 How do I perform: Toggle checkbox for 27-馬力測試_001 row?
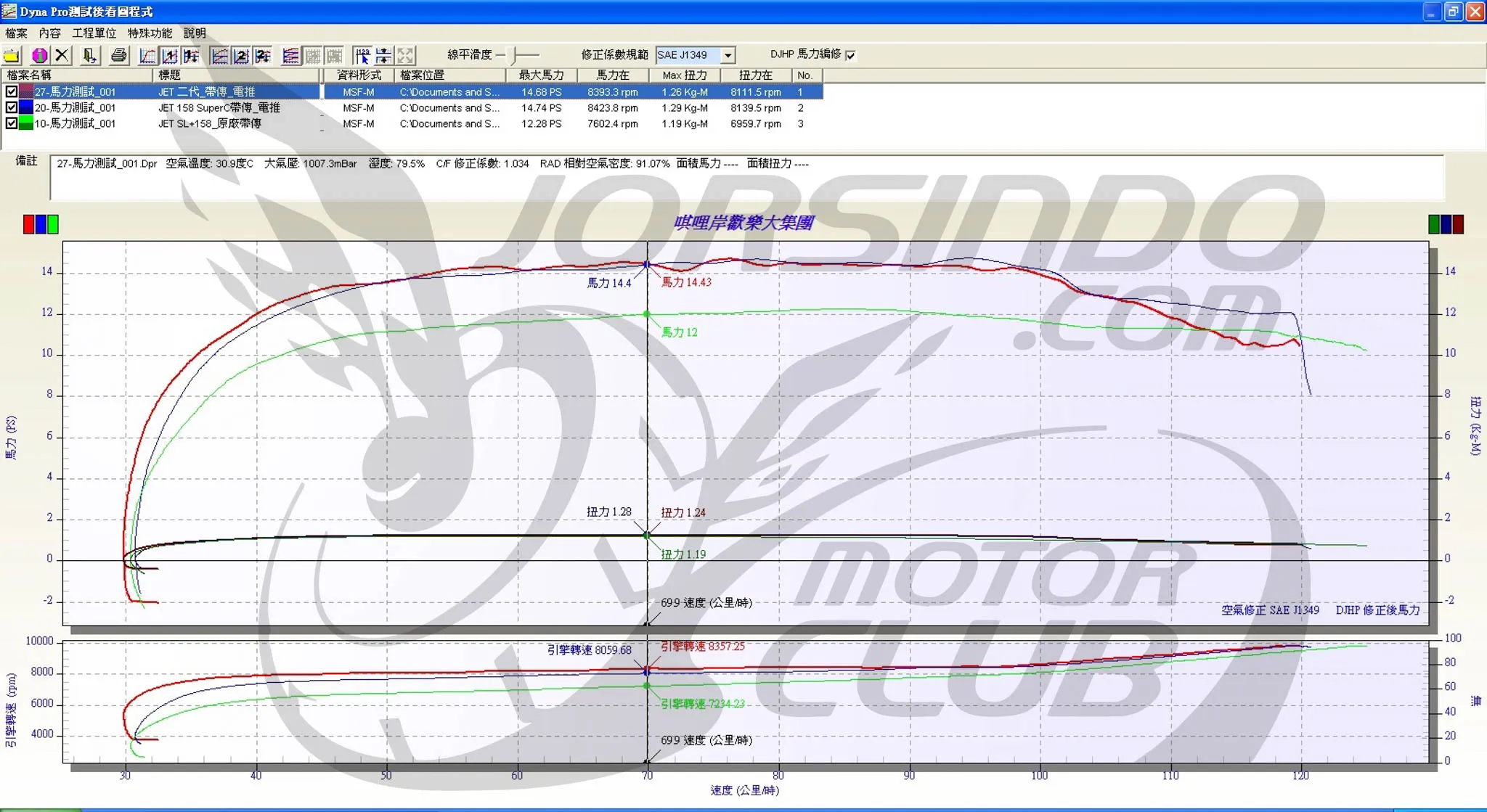coord(11,91)
